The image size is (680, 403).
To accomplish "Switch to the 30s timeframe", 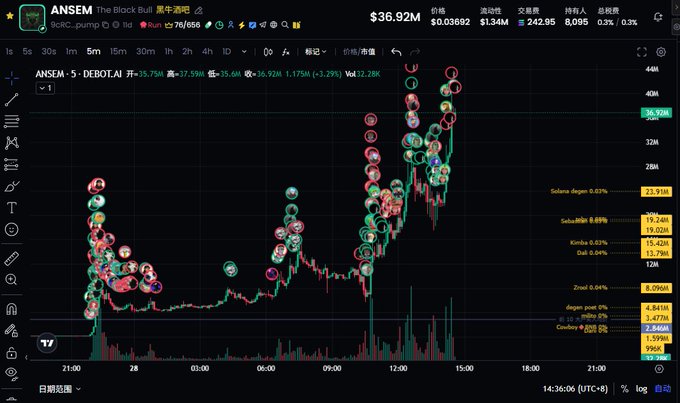I will pos(49,52).
